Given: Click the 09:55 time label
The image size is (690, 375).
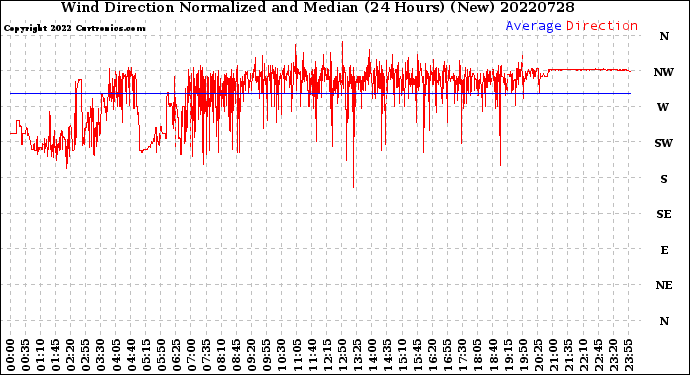Looking at the screenshot, I should [267, 355].
